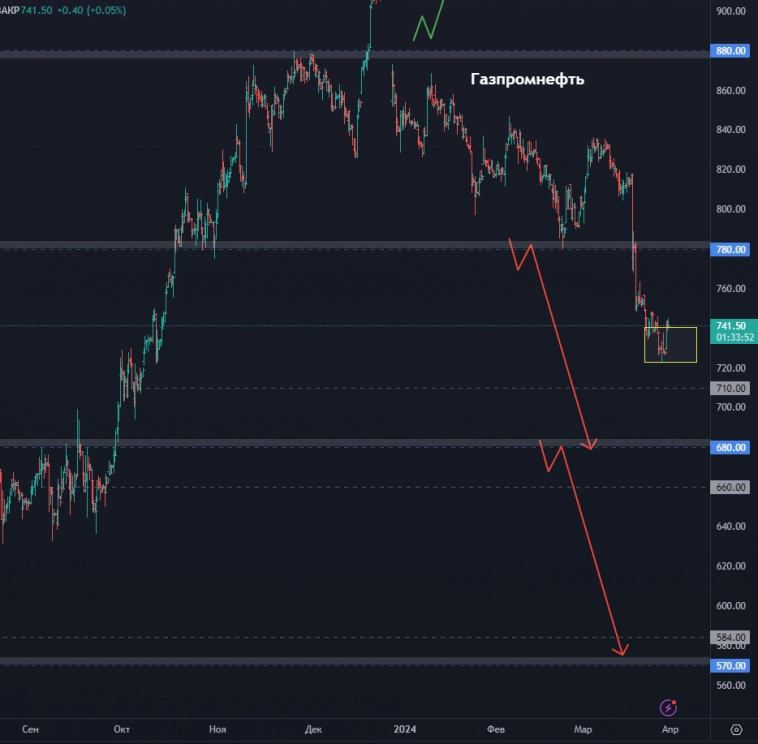The width and height of the screenshot is (758, 744).
Task: Click the 700.00 price scale value
Action: pyautogui.click(x=731, y=407)
